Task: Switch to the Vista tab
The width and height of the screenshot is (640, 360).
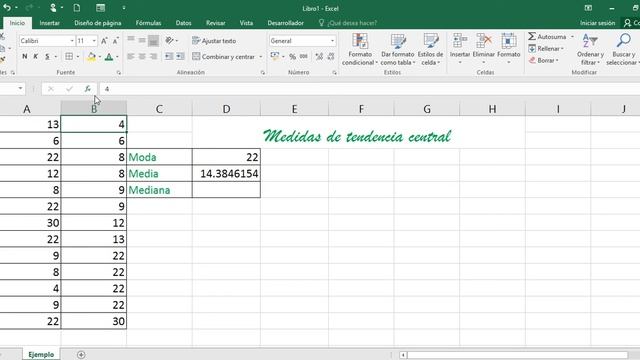Action: [x=246, y=23]
